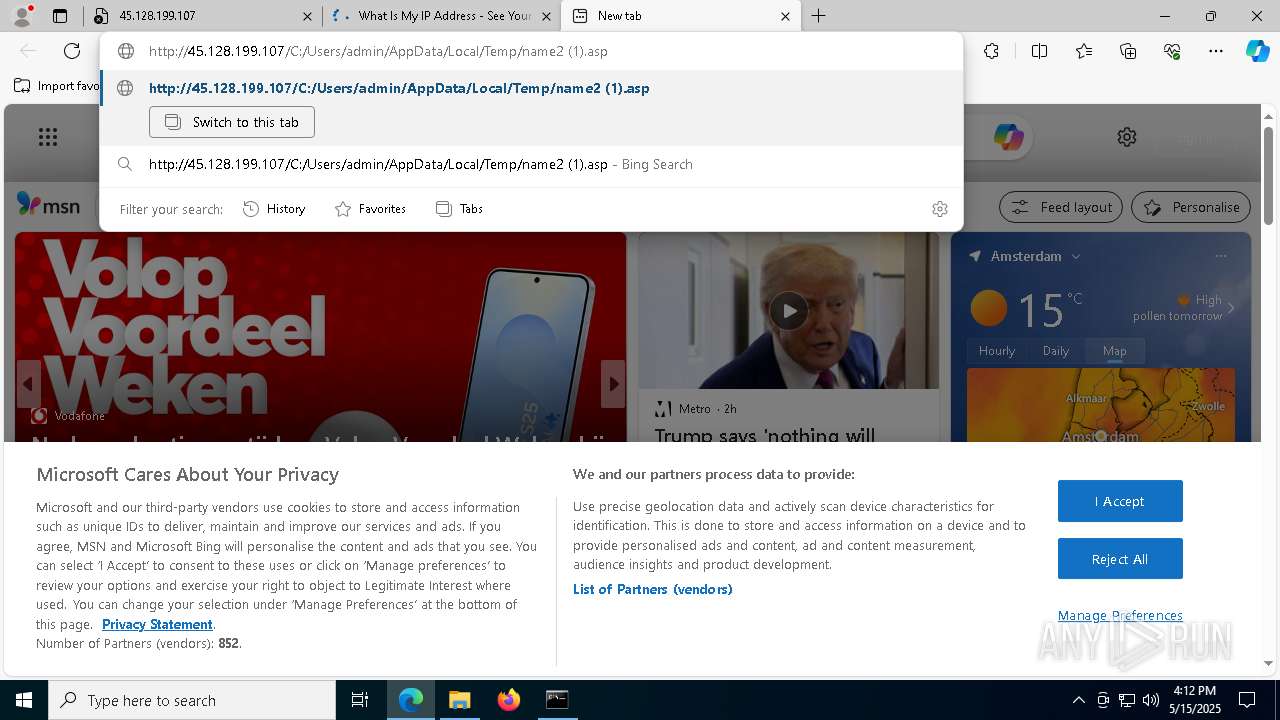This screenshot has height=720, width=1280.
Task: Show the previous carousel slide
Action: (x=28, y=384)
